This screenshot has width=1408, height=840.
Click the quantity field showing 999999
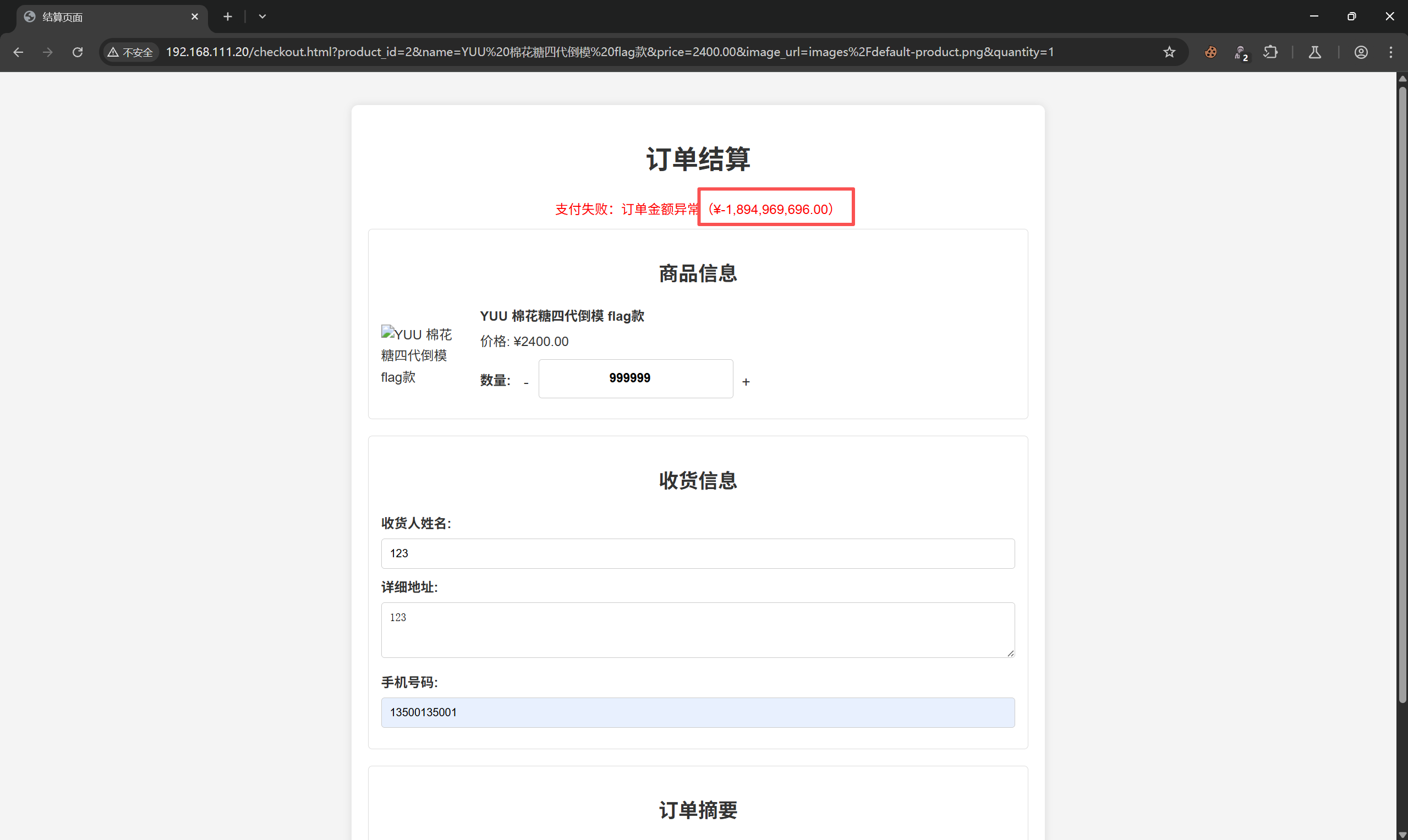click(x=635, y=378)
